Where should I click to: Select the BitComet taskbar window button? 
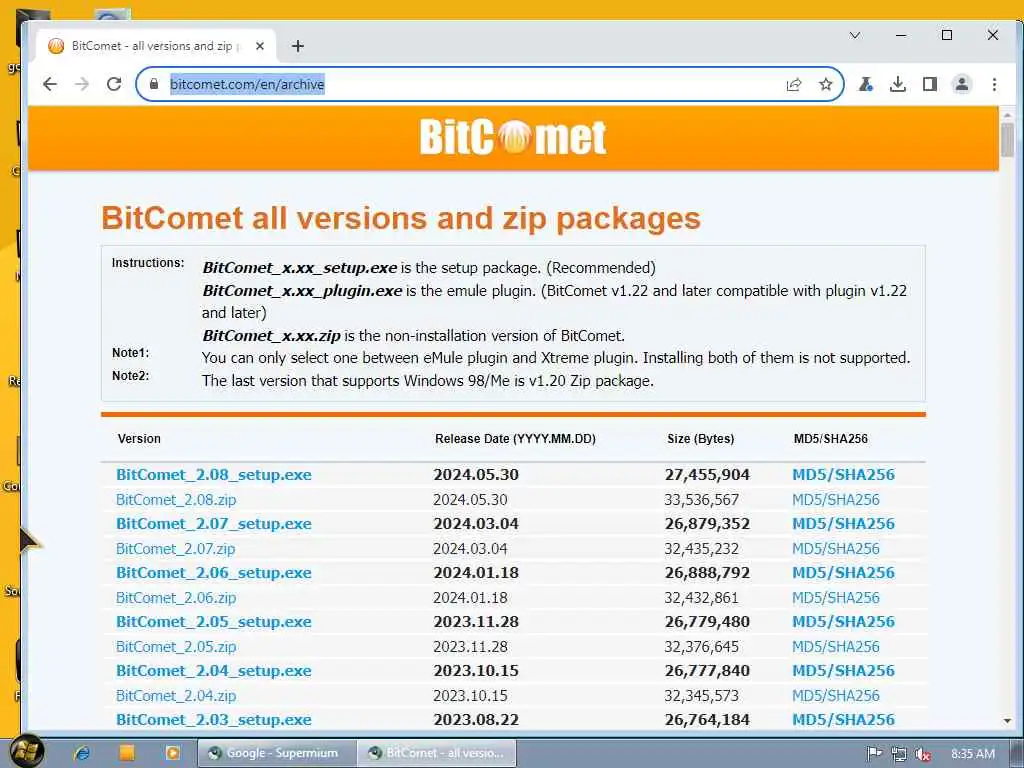436,753
